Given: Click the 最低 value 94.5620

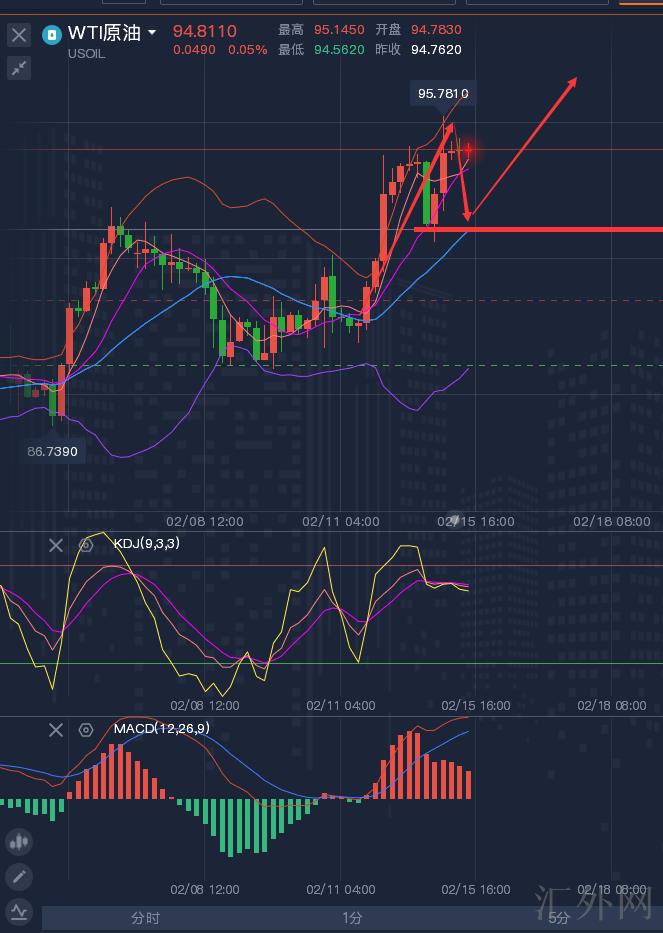Looking at the screenshot, I should 339,49.
